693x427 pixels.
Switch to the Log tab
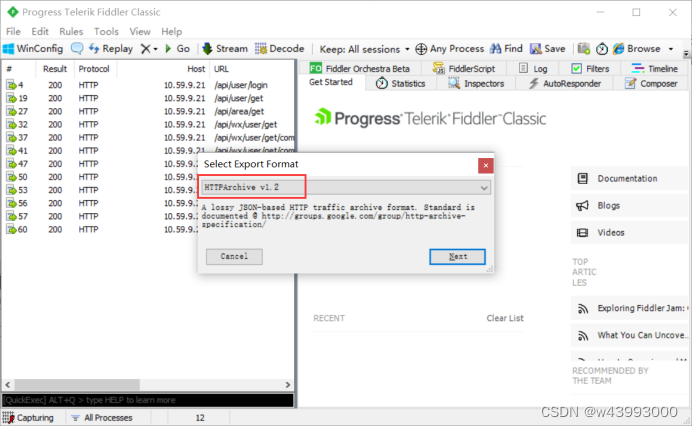click(x=533, y=69)
